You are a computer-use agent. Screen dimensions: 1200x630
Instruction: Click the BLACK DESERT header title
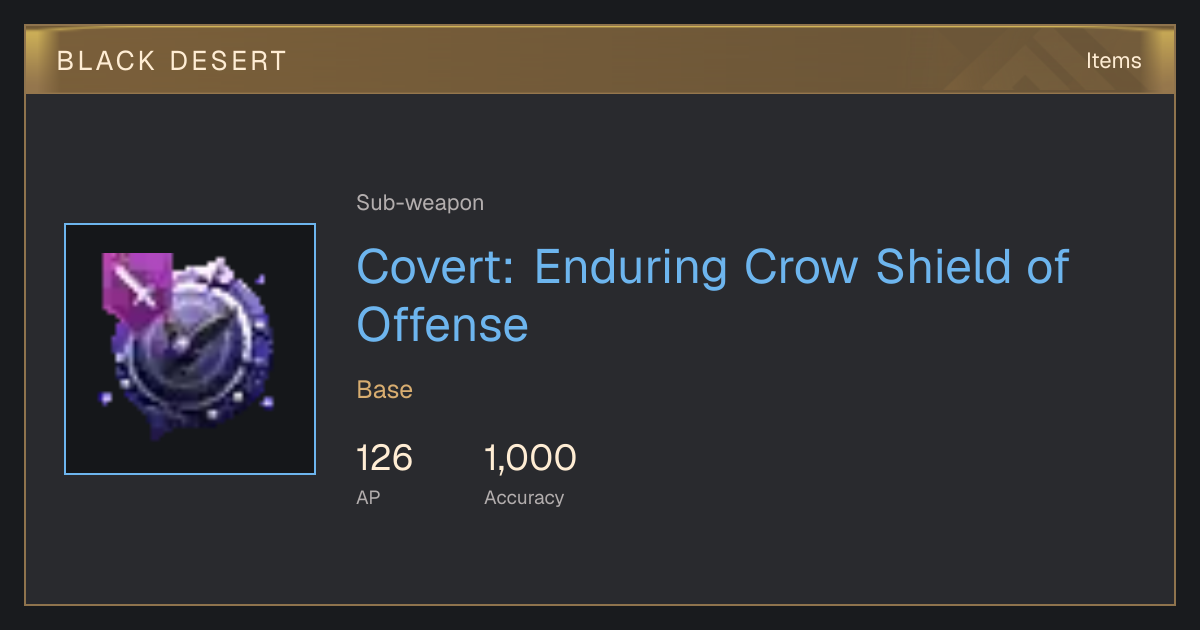click(x=172, y=61)
